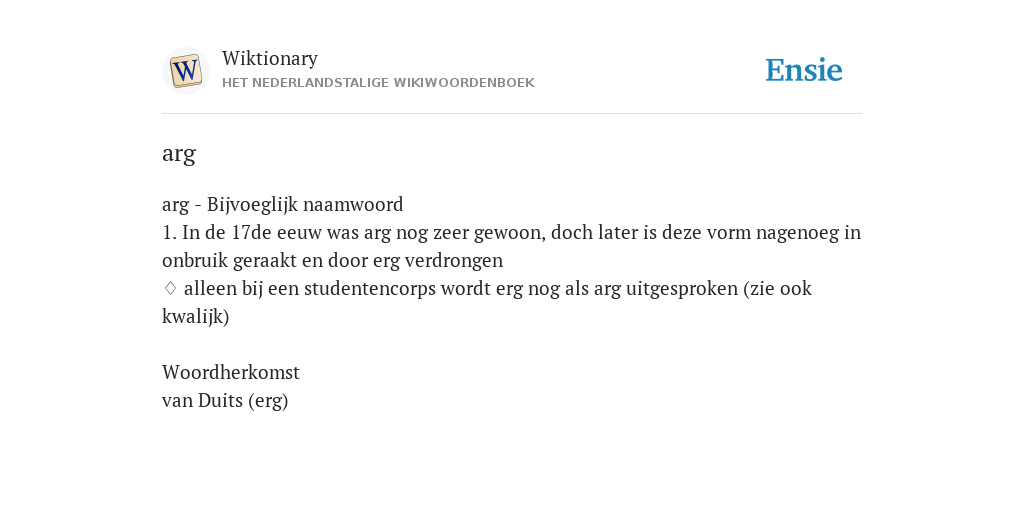Click the text 'onbruik geraakt en door erg verdrongen'
This screenshot has width=1024, height=512.
point(332,261)
